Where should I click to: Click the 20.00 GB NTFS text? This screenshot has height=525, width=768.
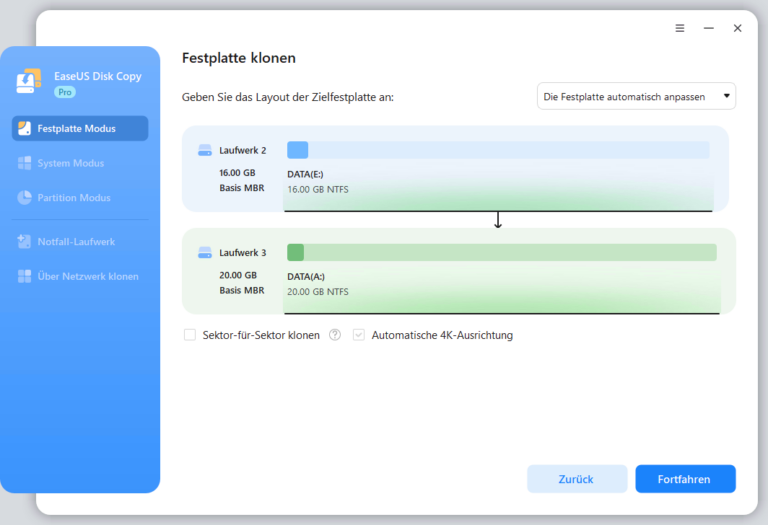click(318, 292)
